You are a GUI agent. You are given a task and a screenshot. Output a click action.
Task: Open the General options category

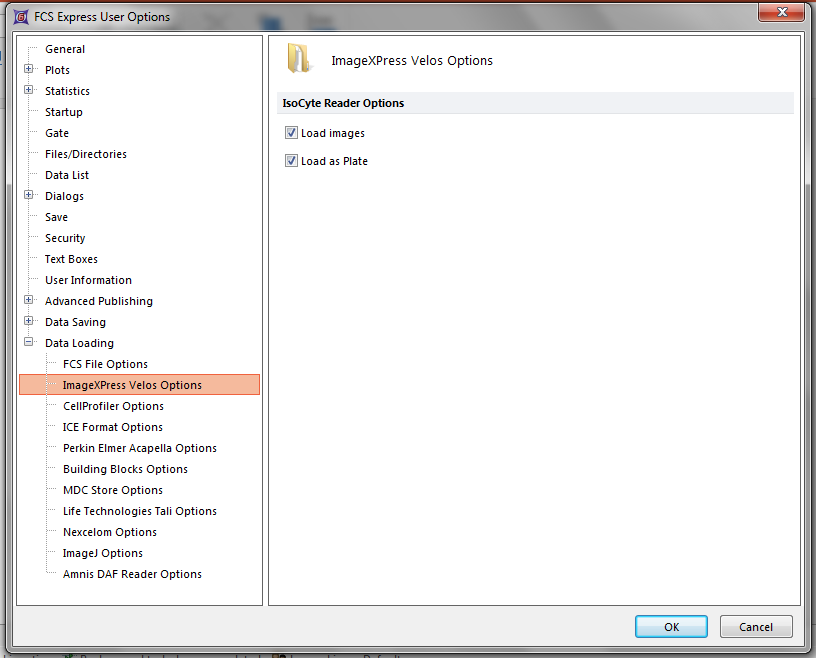coord(65,49)
